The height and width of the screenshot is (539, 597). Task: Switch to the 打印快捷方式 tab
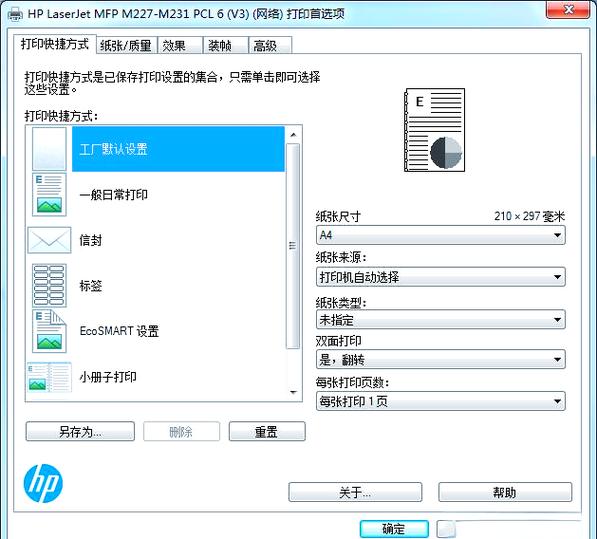pyautogui.click(x=54, y=44)
